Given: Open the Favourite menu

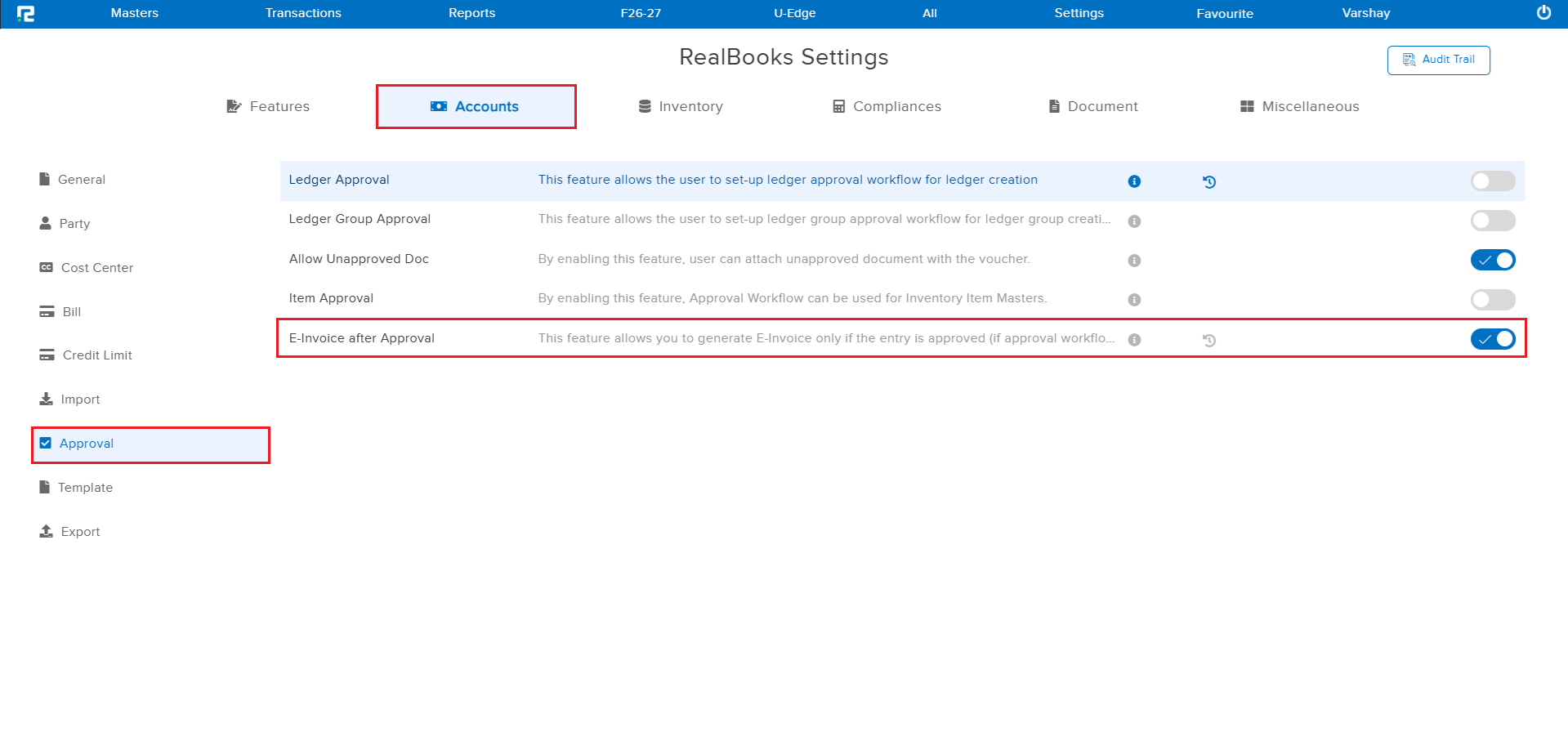Looking at the screenshot, I should click(1225, 13).
